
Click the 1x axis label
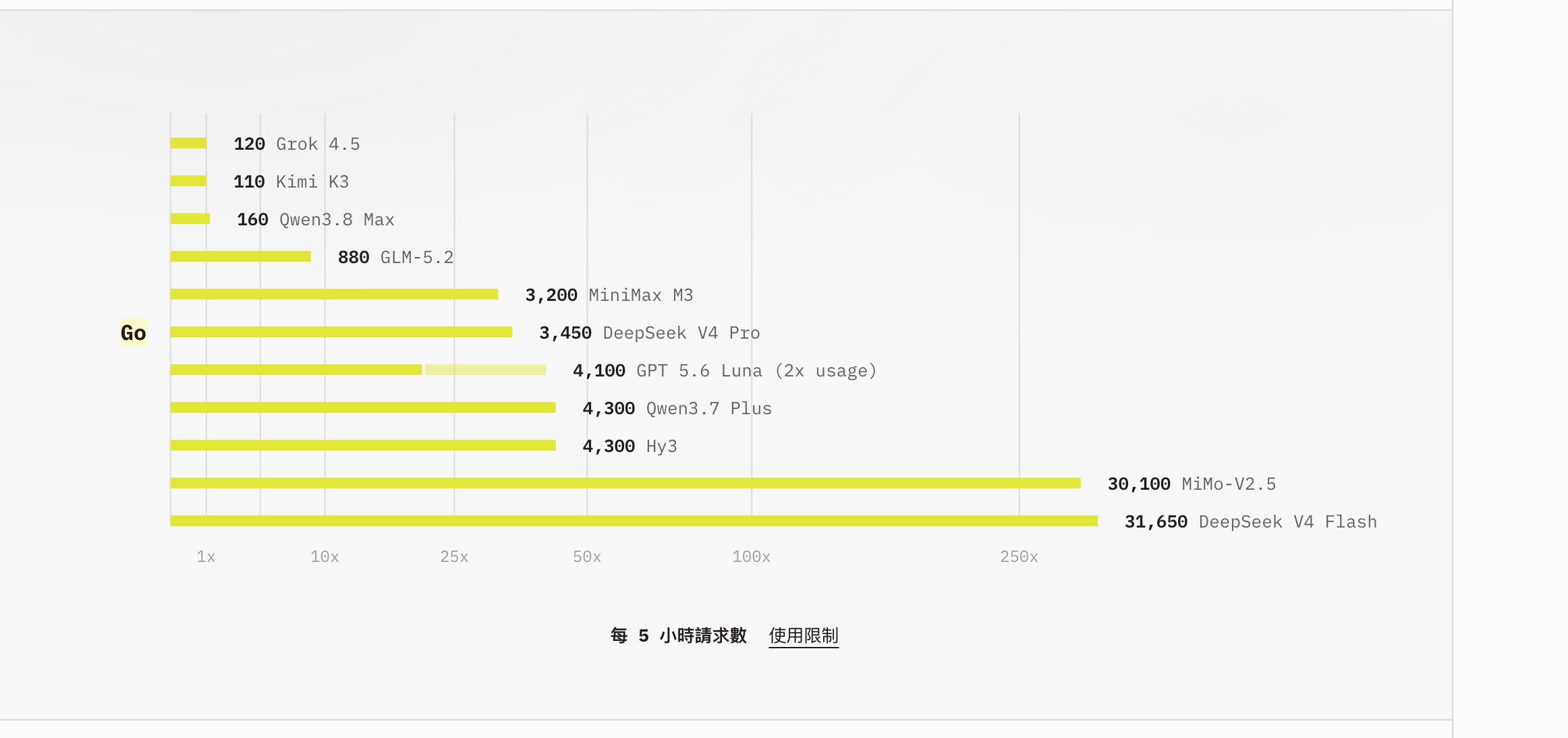pos(206,557)
